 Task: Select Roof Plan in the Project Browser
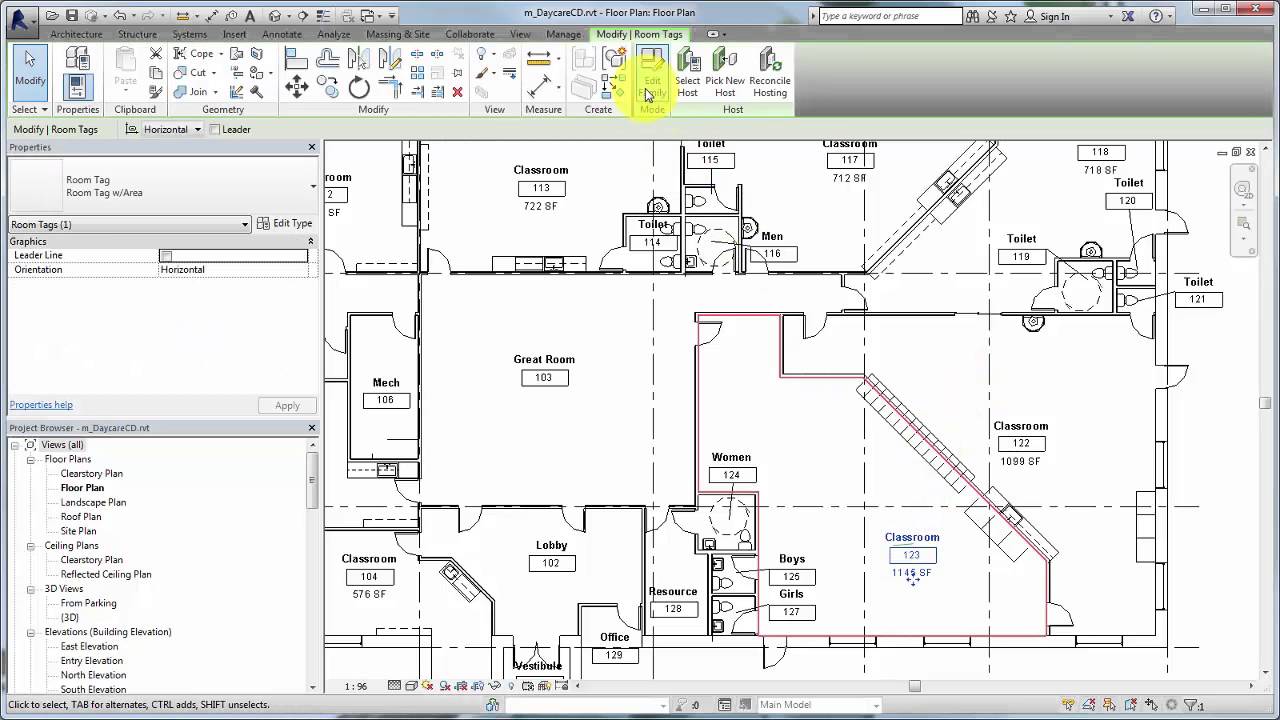[x=81, y=516]
